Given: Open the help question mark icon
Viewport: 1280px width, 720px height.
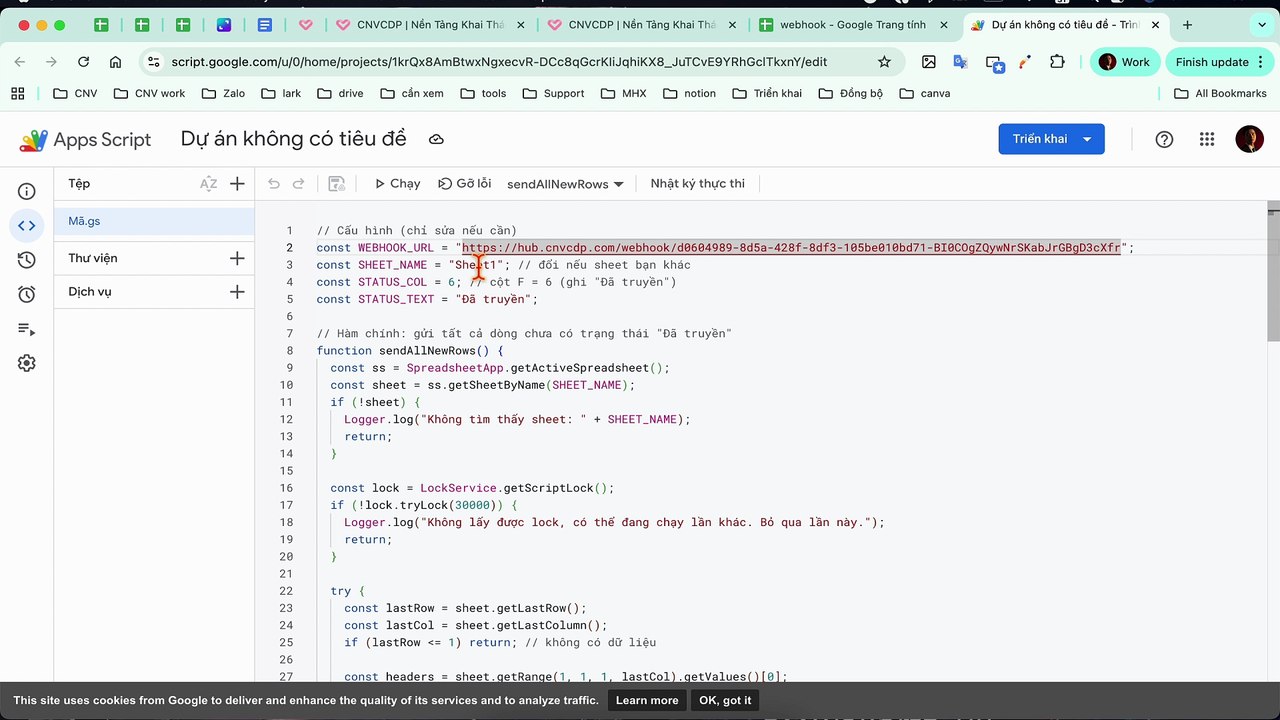Looking at the screenshot, I should point(1164,139).
